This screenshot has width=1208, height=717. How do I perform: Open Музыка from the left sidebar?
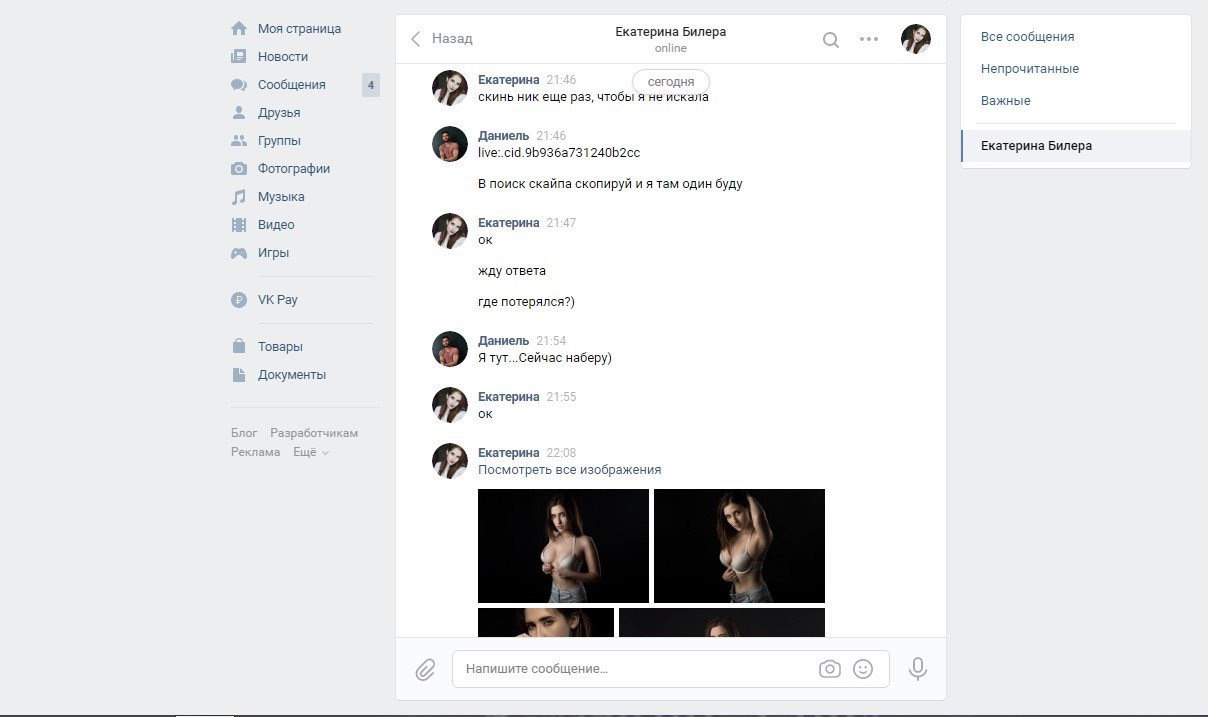[x=281, y=197]
